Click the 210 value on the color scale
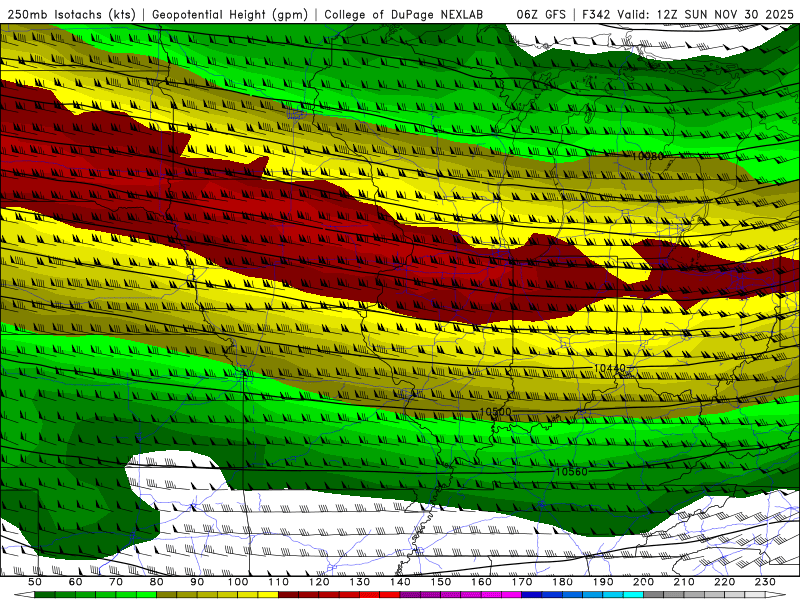 (684, 582)
